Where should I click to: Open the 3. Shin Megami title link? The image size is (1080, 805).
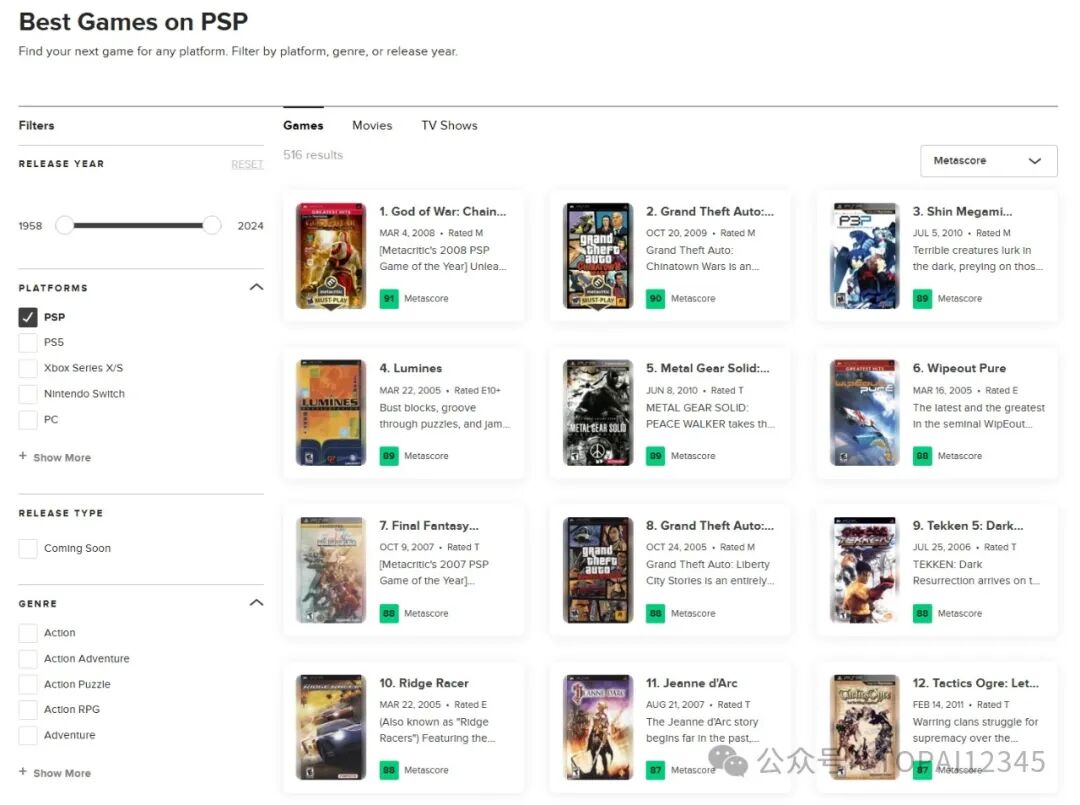pos(962,211)
